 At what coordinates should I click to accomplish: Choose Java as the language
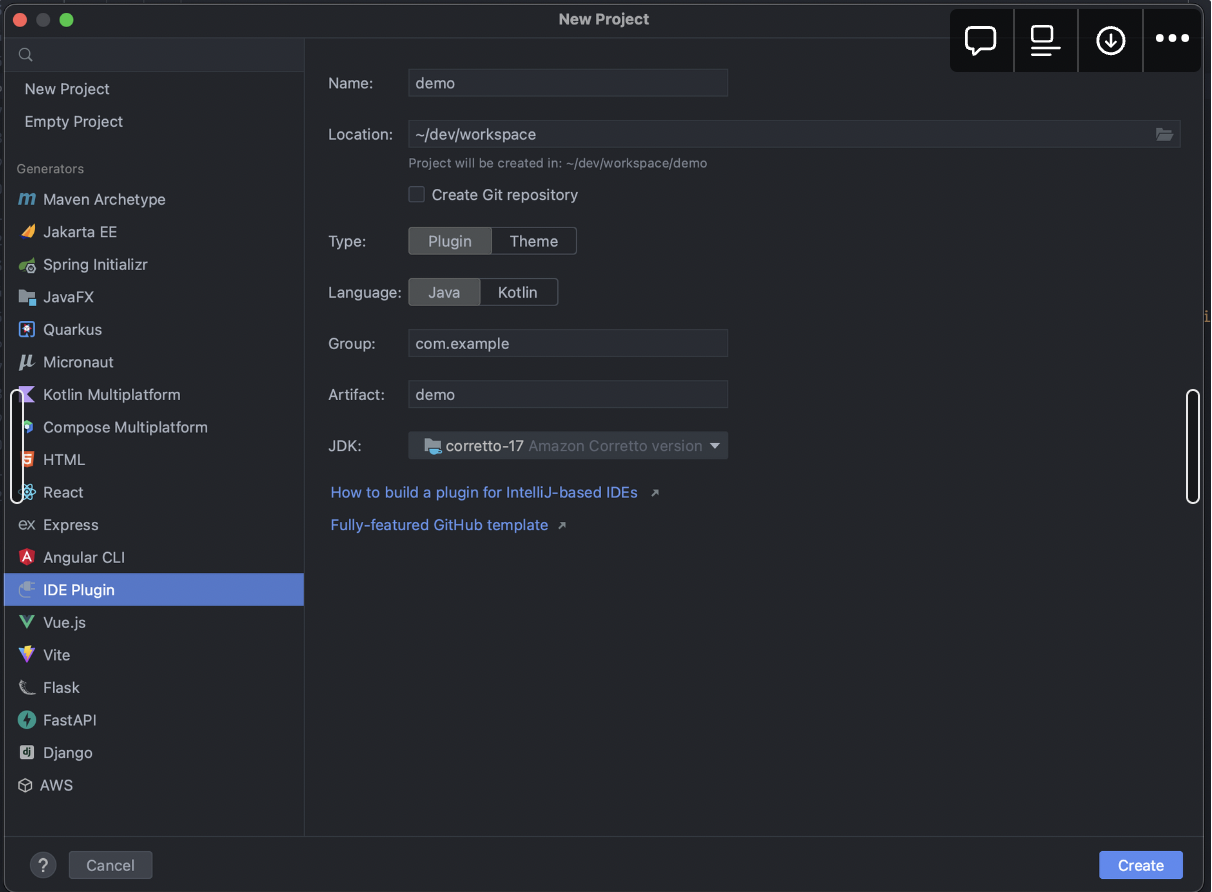(444, 292)
